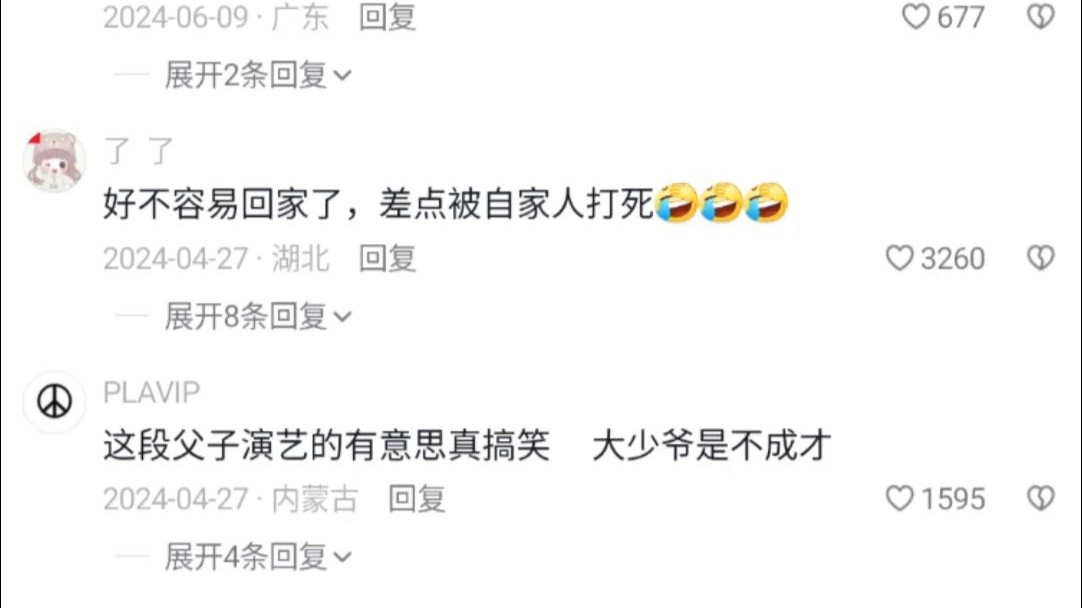Click the 3260 like count
The image size is (1082, 608).
(952, 258)
